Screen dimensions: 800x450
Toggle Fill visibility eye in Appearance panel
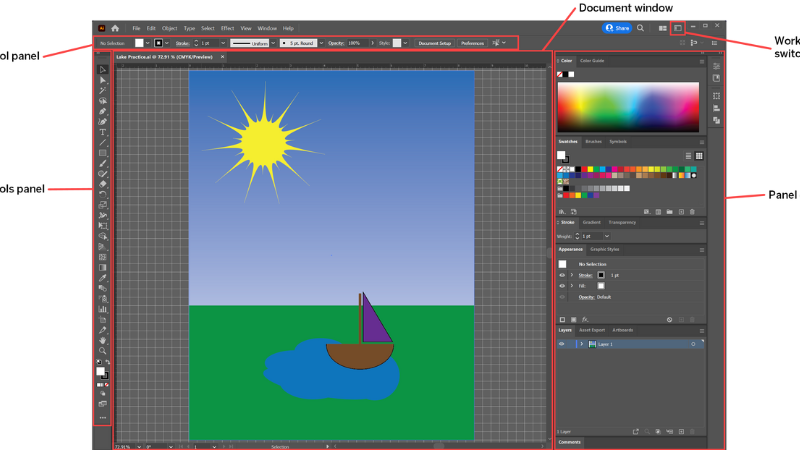tap(561, 285)
